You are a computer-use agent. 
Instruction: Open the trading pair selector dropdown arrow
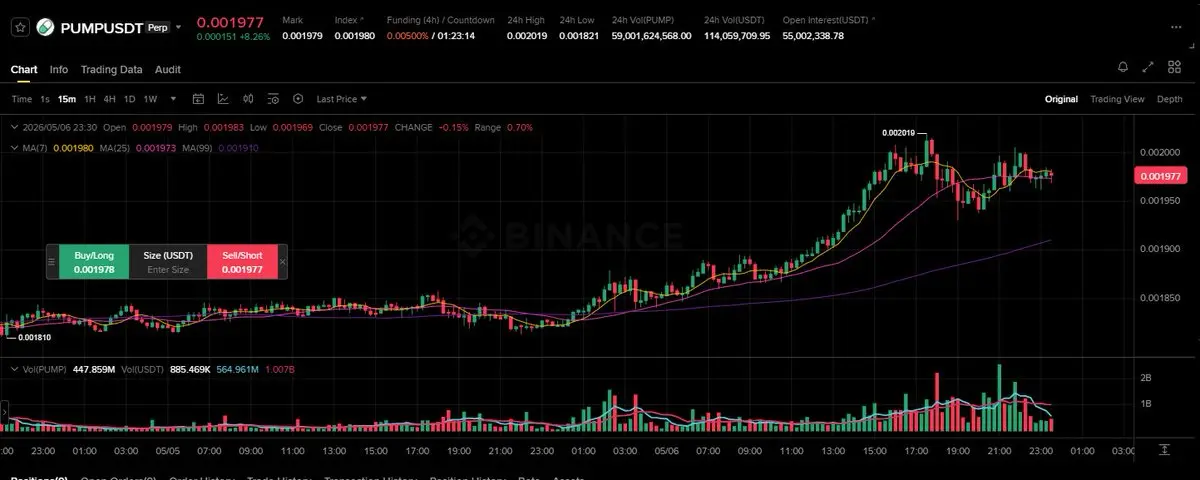[x=178, y=28]
